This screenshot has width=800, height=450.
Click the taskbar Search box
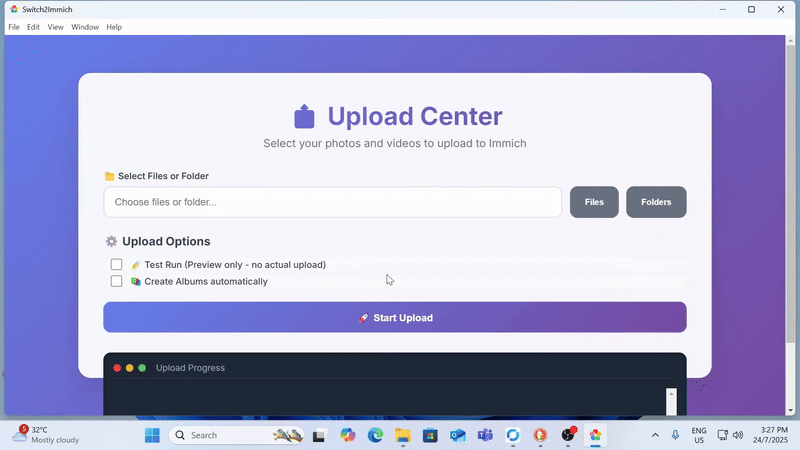tap(237, 435)
